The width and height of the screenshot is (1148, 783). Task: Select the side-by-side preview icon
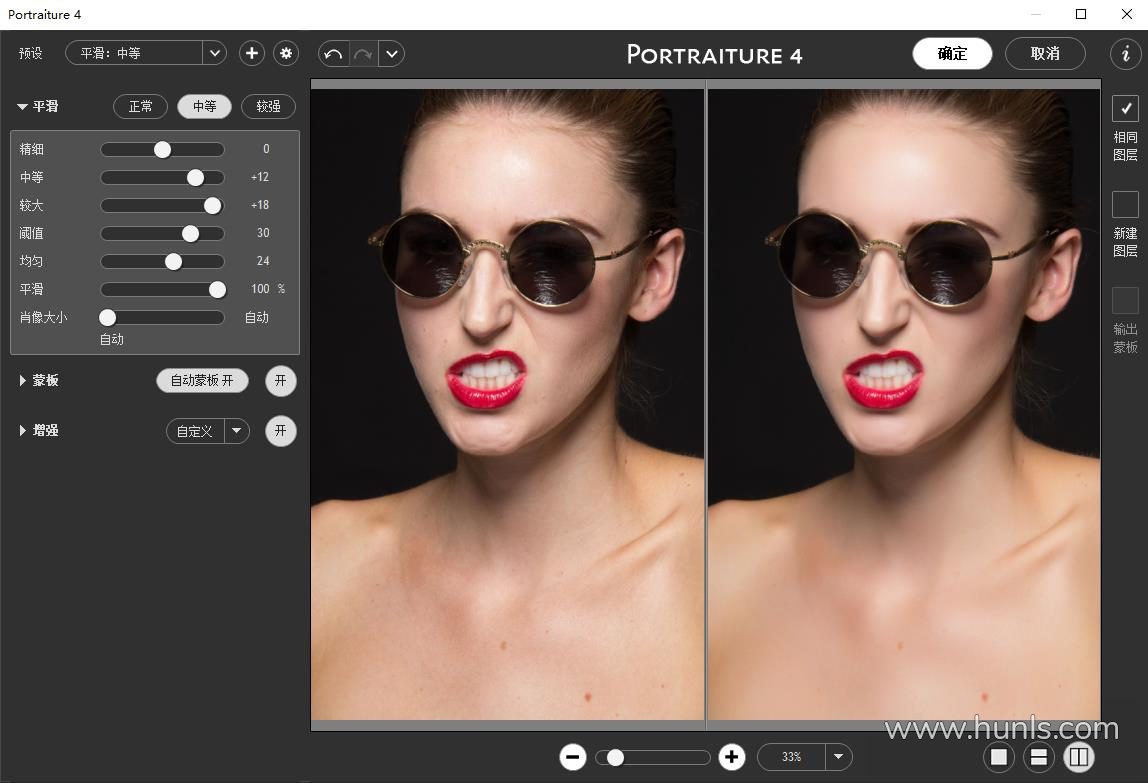coord(1078,757)
